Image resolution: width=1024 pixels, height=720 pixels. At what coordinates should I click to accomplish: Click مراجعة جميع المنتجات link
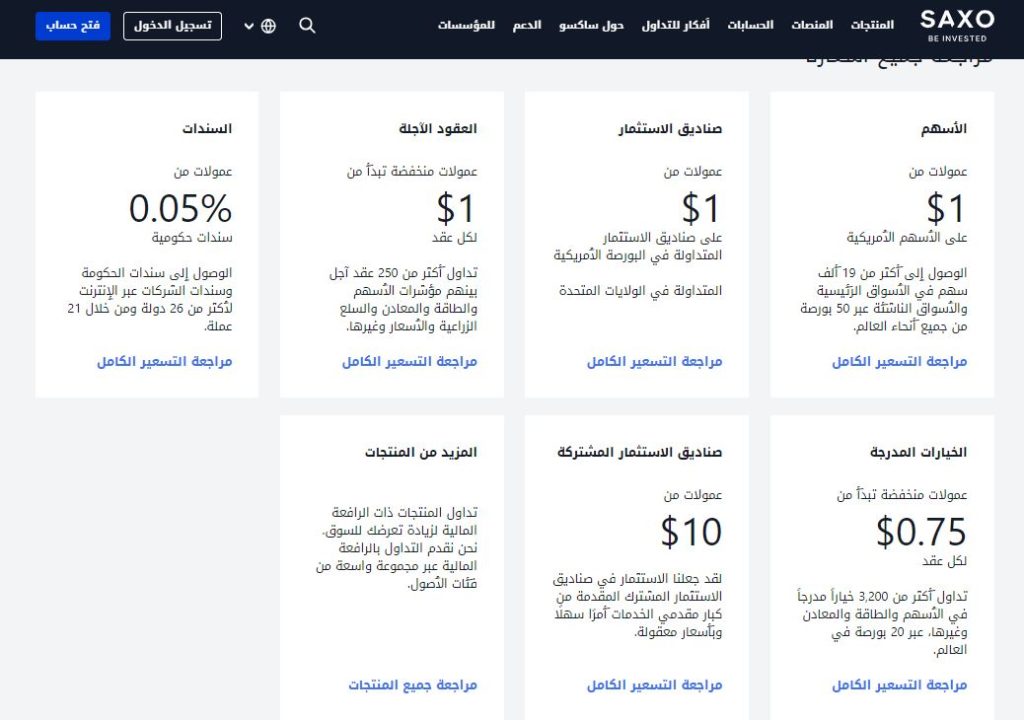click(x=412, y=685)
